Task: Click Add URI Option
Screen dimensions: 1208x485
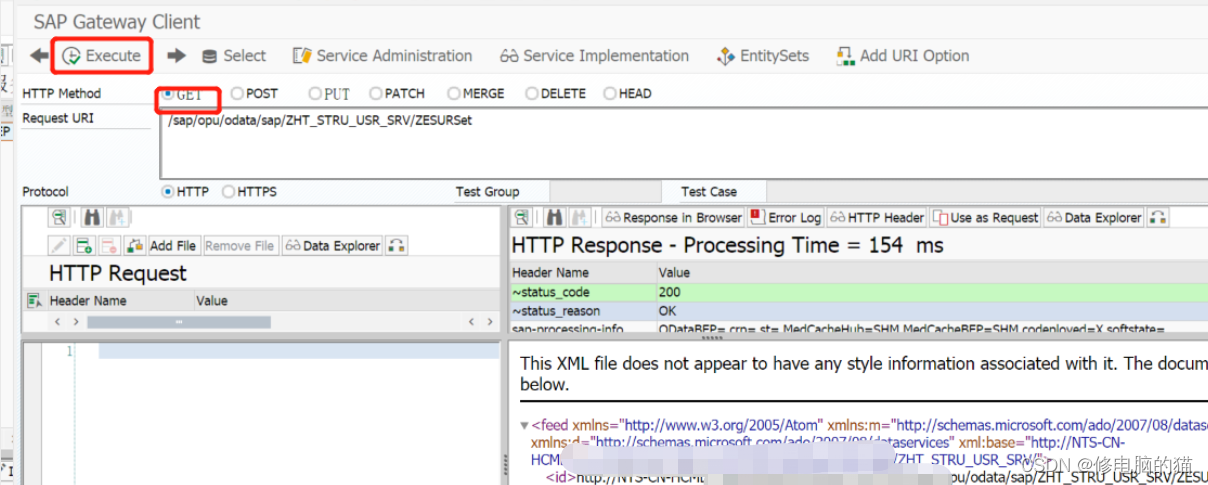Action: click(x=902, y=56)
